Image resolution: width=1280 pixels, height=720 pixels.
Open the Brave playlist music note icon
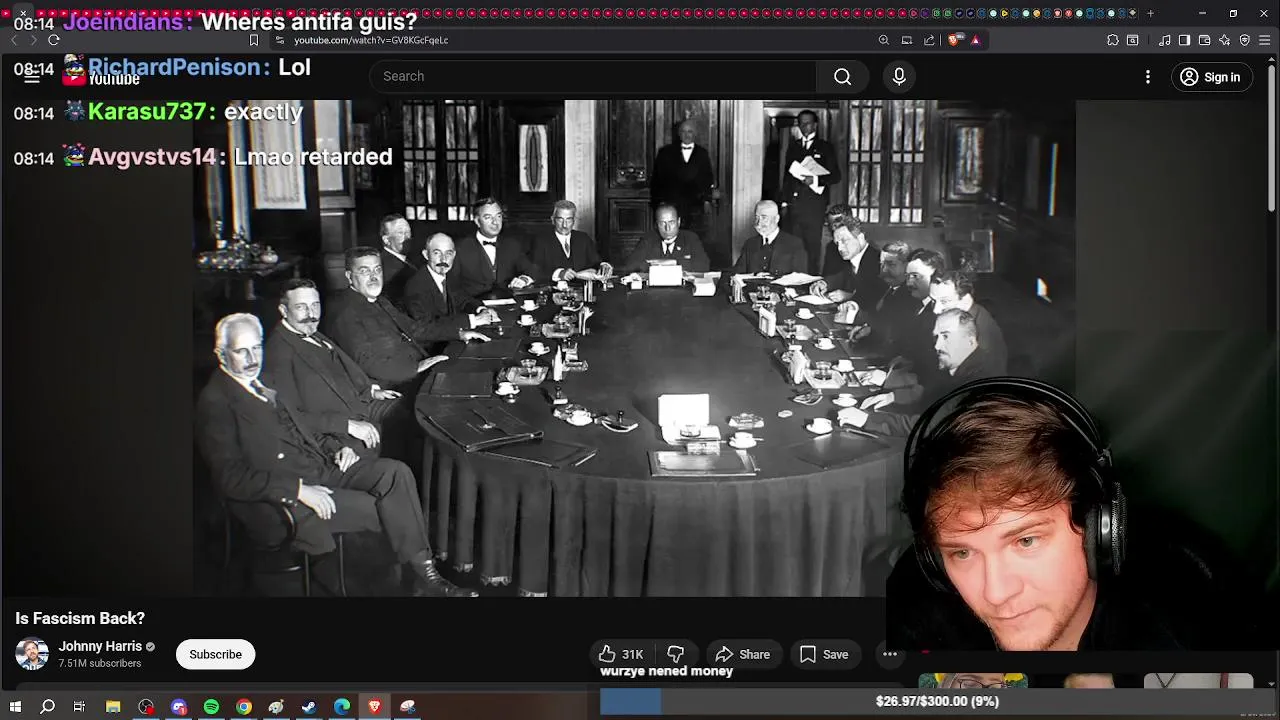(1165, 40)
